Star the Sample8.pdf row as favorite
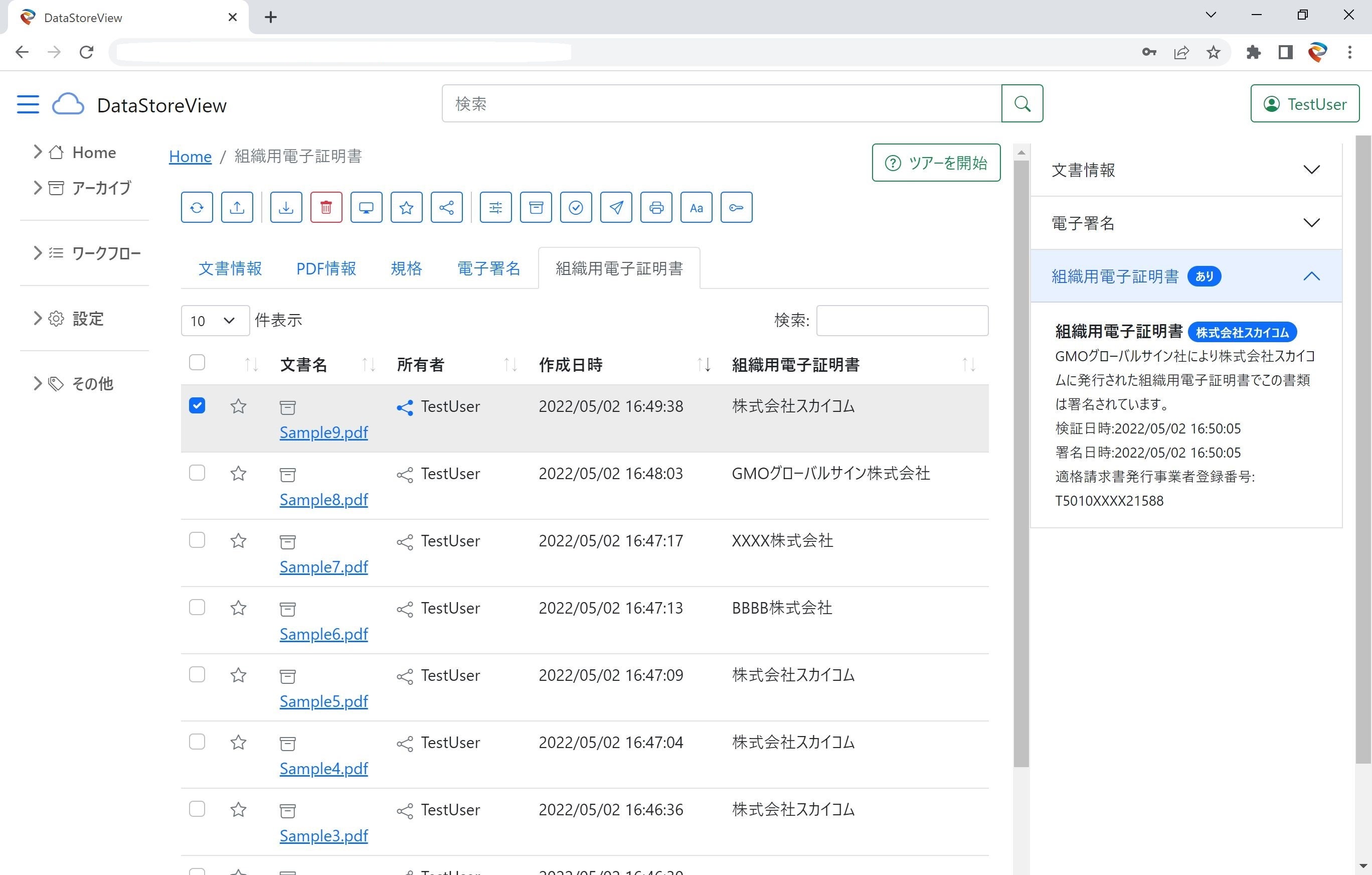This screenshot has width=1372, height=875. [x=238, y=474]
